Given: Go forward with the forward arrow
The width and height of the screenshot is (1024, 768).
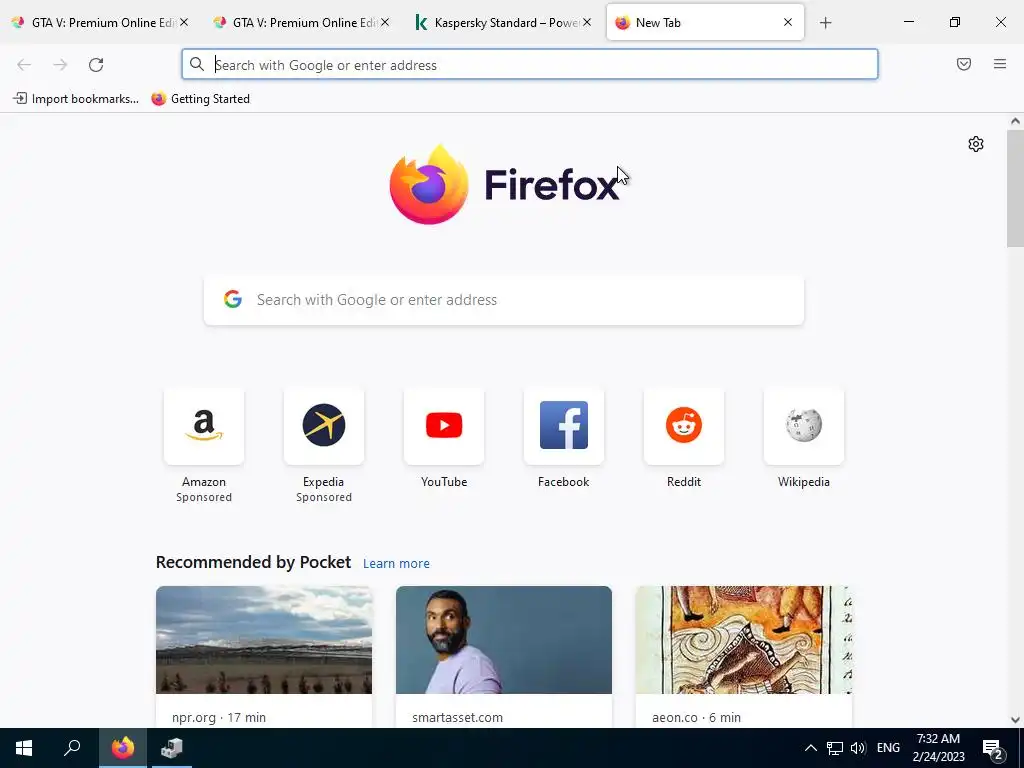Looking at the screenshot, I should point(60,65).
